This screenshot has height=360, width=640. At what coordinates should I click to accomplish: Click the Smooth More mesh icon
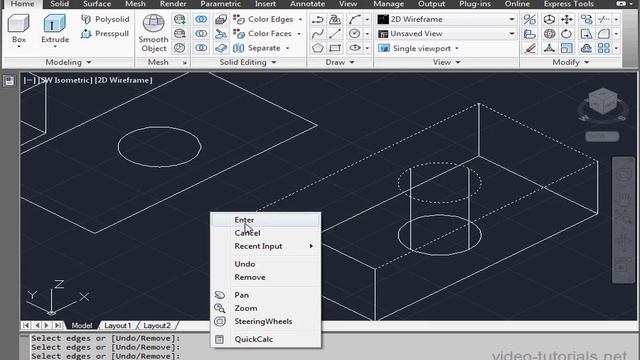tap(180, 19)
